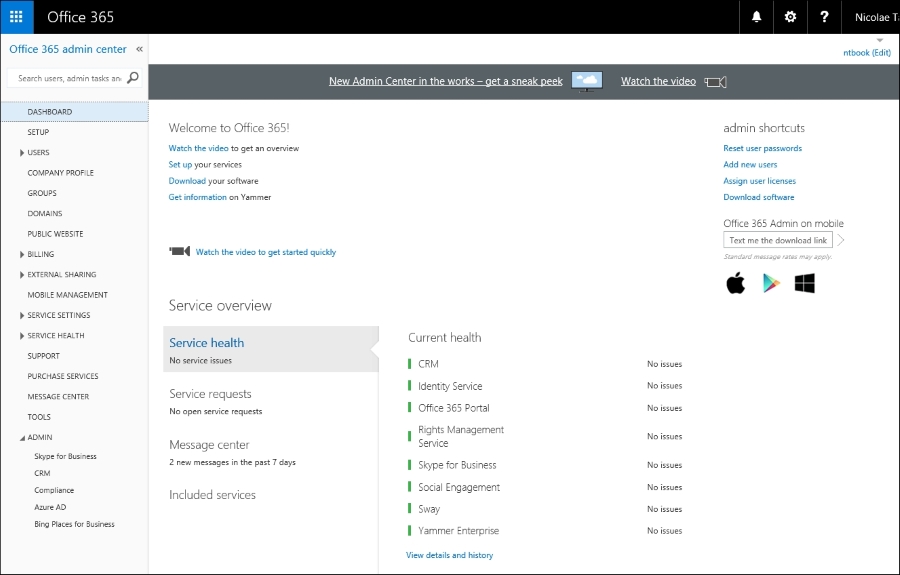This screenshot has height=575, width=900.
Task: Open the Apple App Store icon
Action: point(736,283)
